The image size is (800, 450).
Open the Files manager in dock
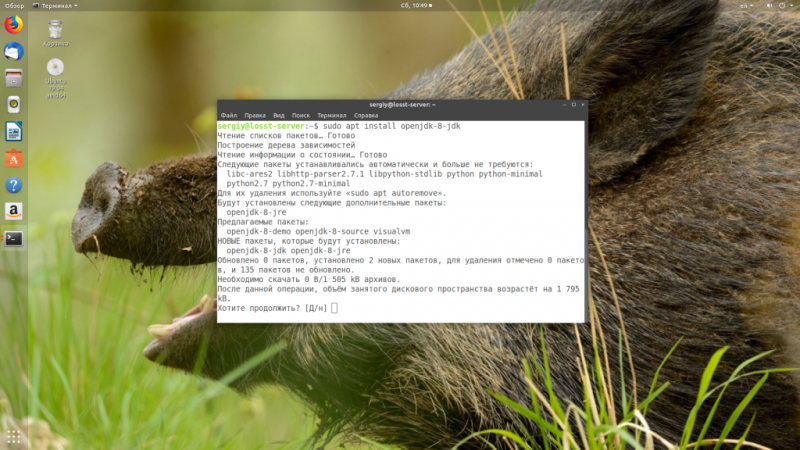pos(14,78)
